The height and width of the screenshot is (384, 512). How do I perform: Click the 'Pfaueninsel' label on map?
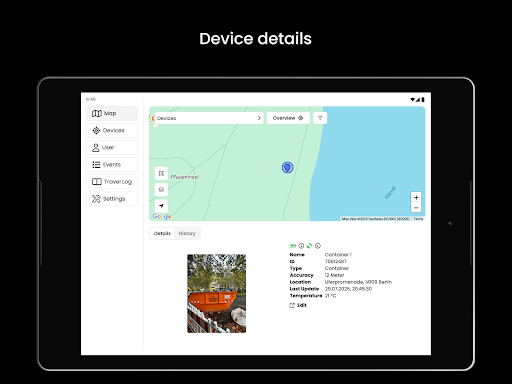pyautogui.click(x=185, y=177)
